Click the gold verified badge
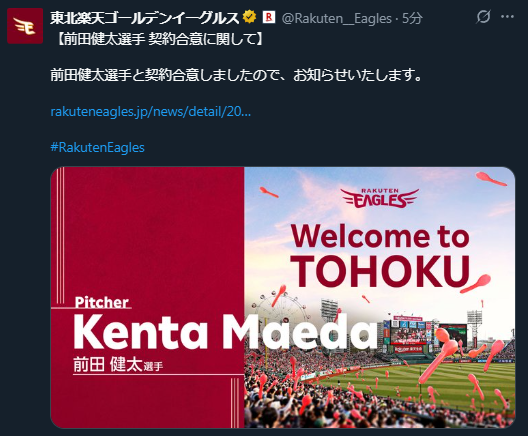 pyautogui.click(x=250, y=17)
